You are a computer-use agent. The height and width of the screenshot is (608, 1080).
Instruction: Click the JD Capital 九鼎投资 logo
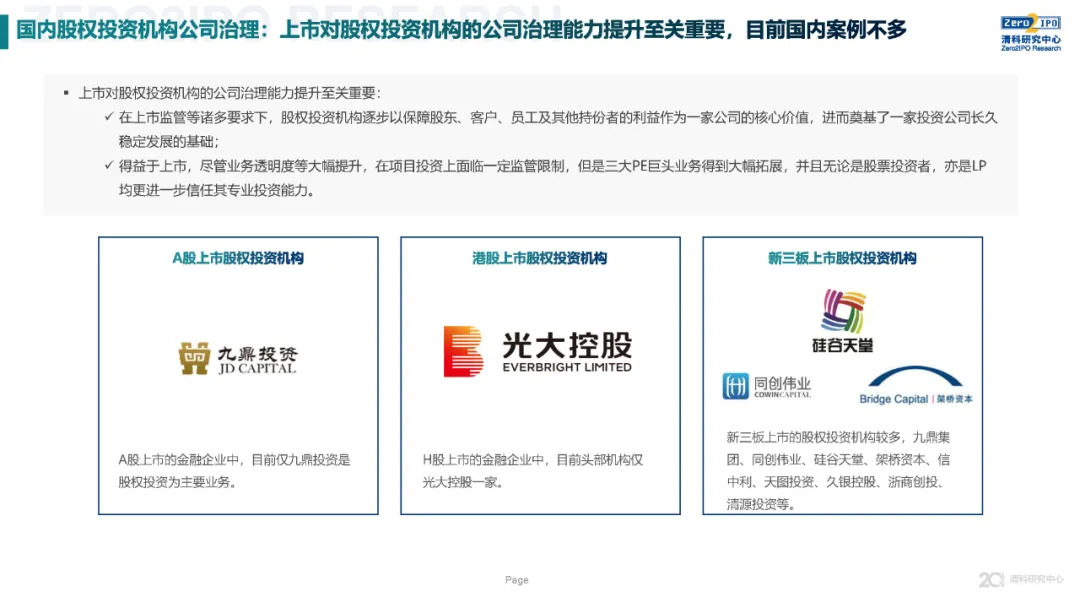[238, 358]
